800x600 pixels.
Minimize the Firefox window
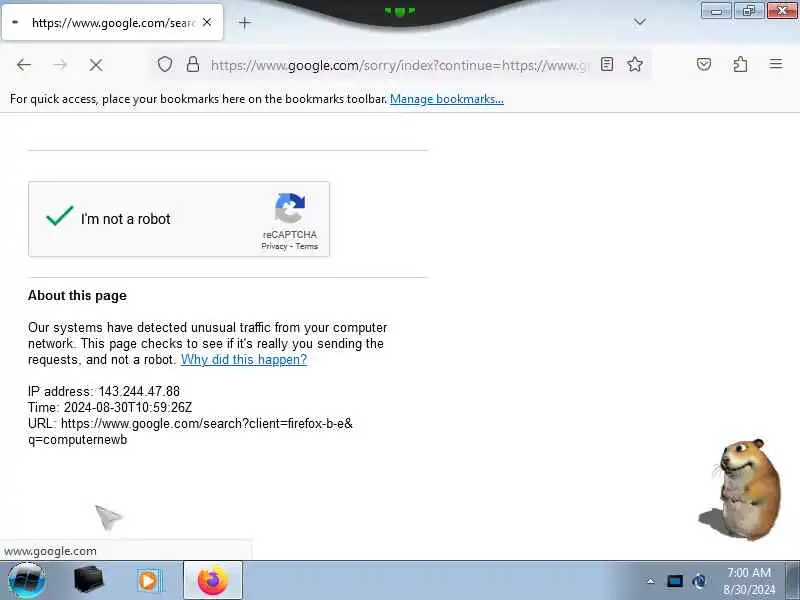pyautogui.click(x=716, y=11)
